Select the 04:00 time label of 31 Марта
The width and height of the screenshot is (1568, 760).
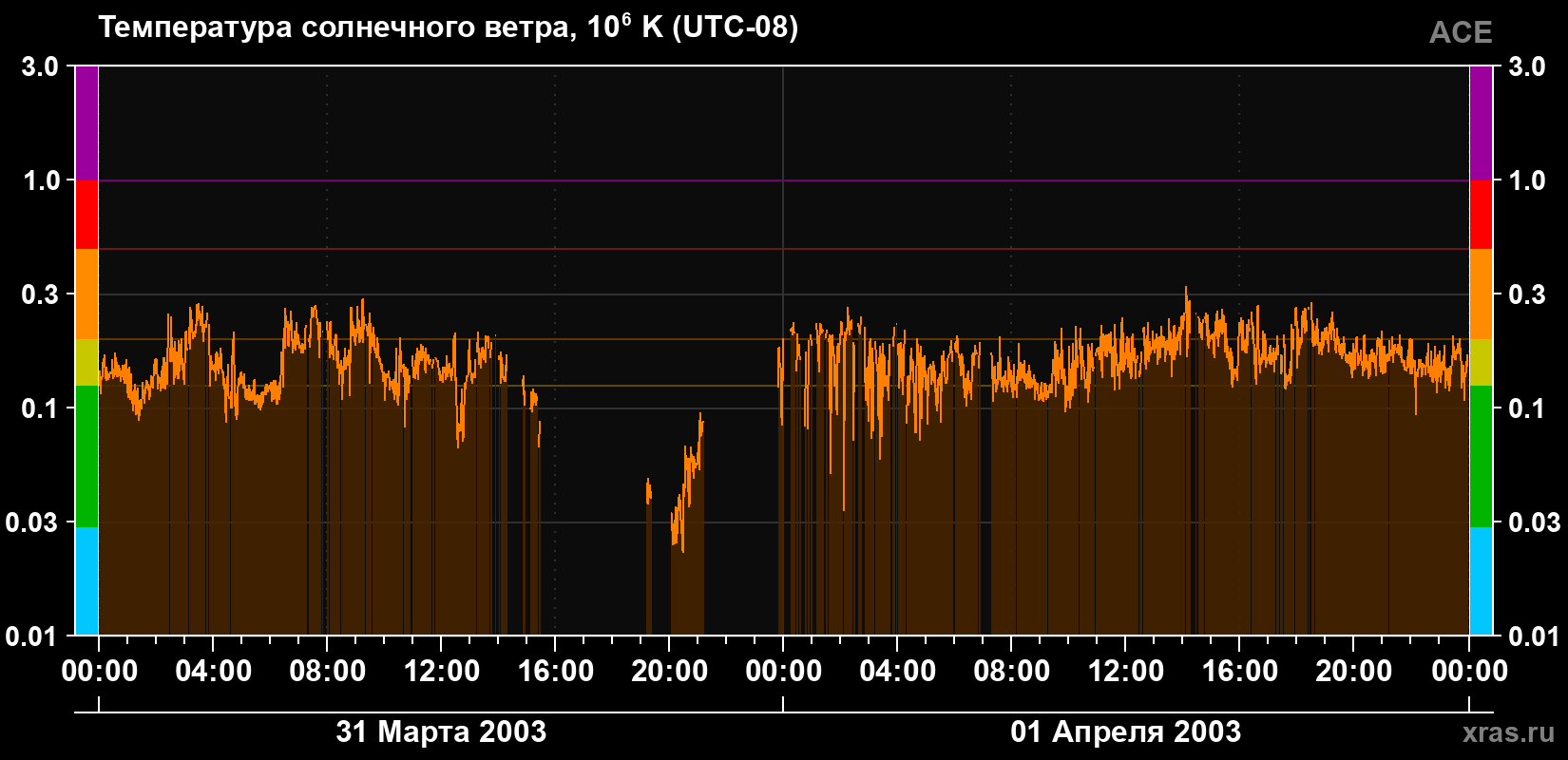[213, 672]
